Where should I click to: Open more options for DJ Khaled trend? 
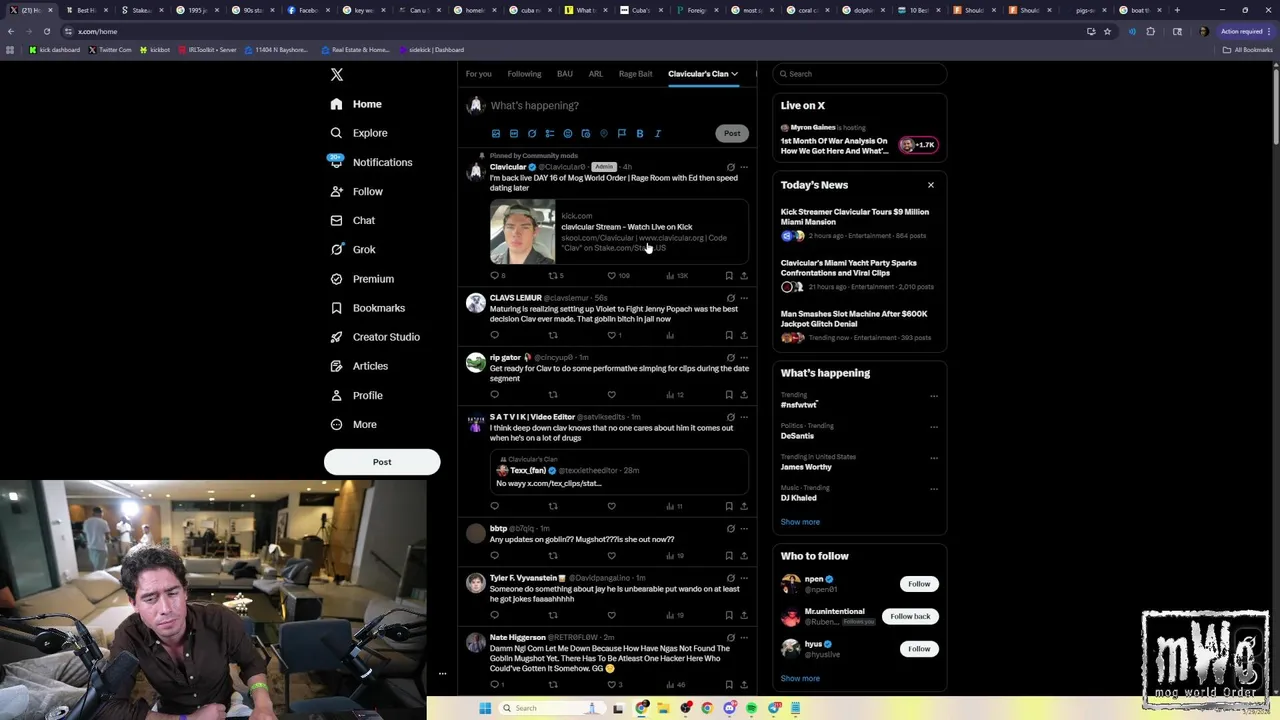(x=934, y=489)
